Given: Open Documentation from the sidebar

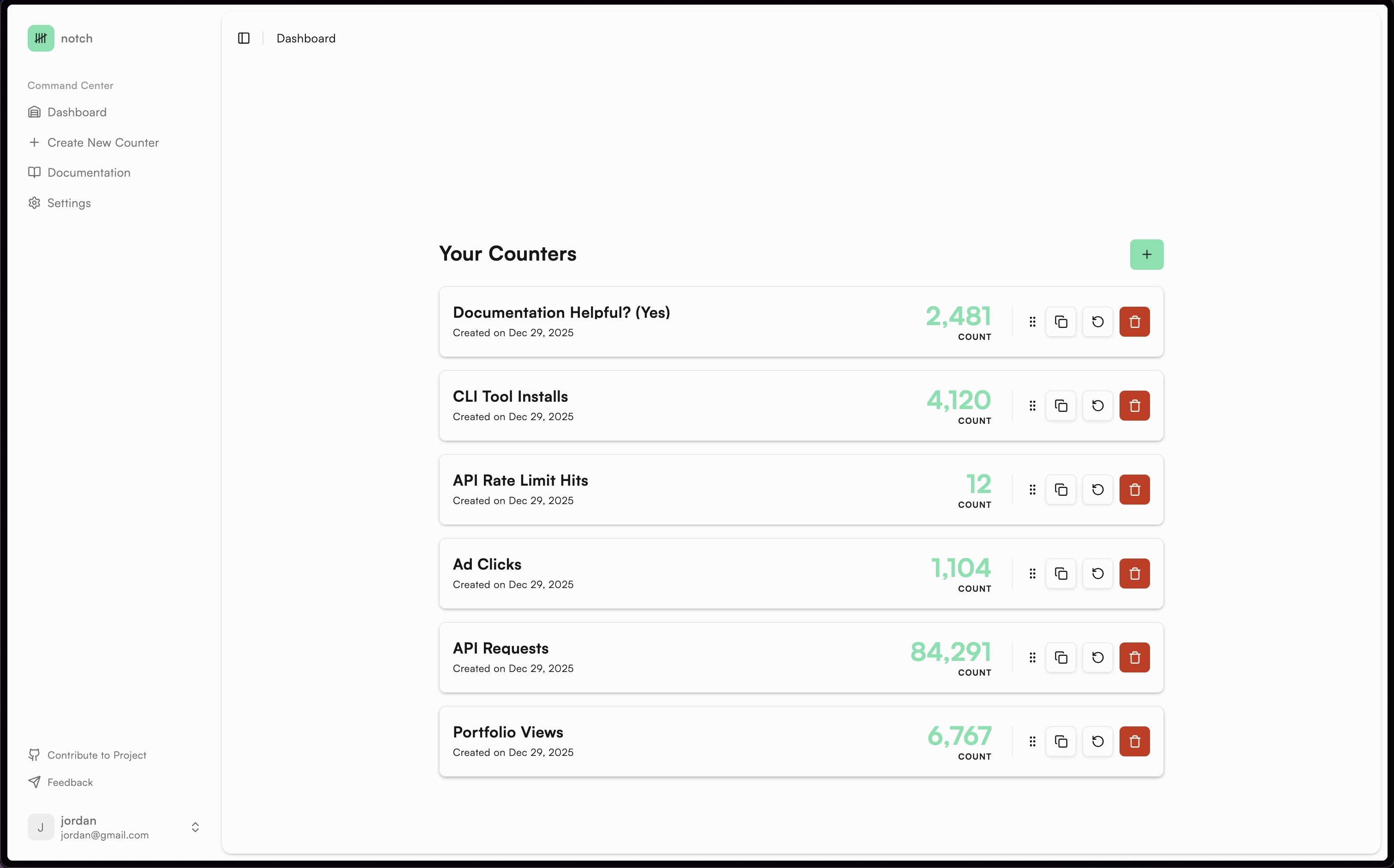Looking at the screenshot, I should 79,172.
